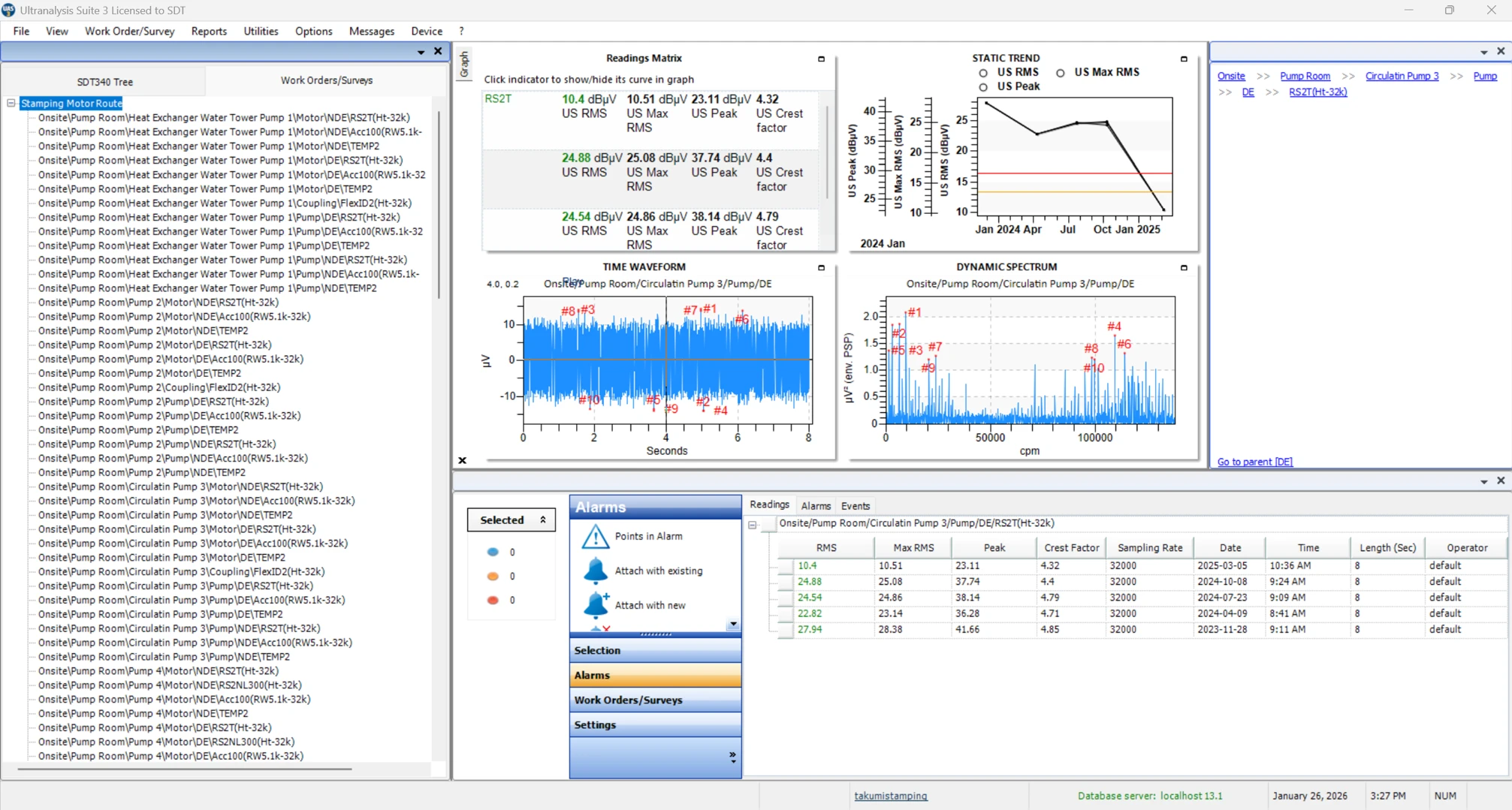This screenshot has height=810, width=1512.
Task: Select the US Peak radio button
Action: (x=983, y=87)
